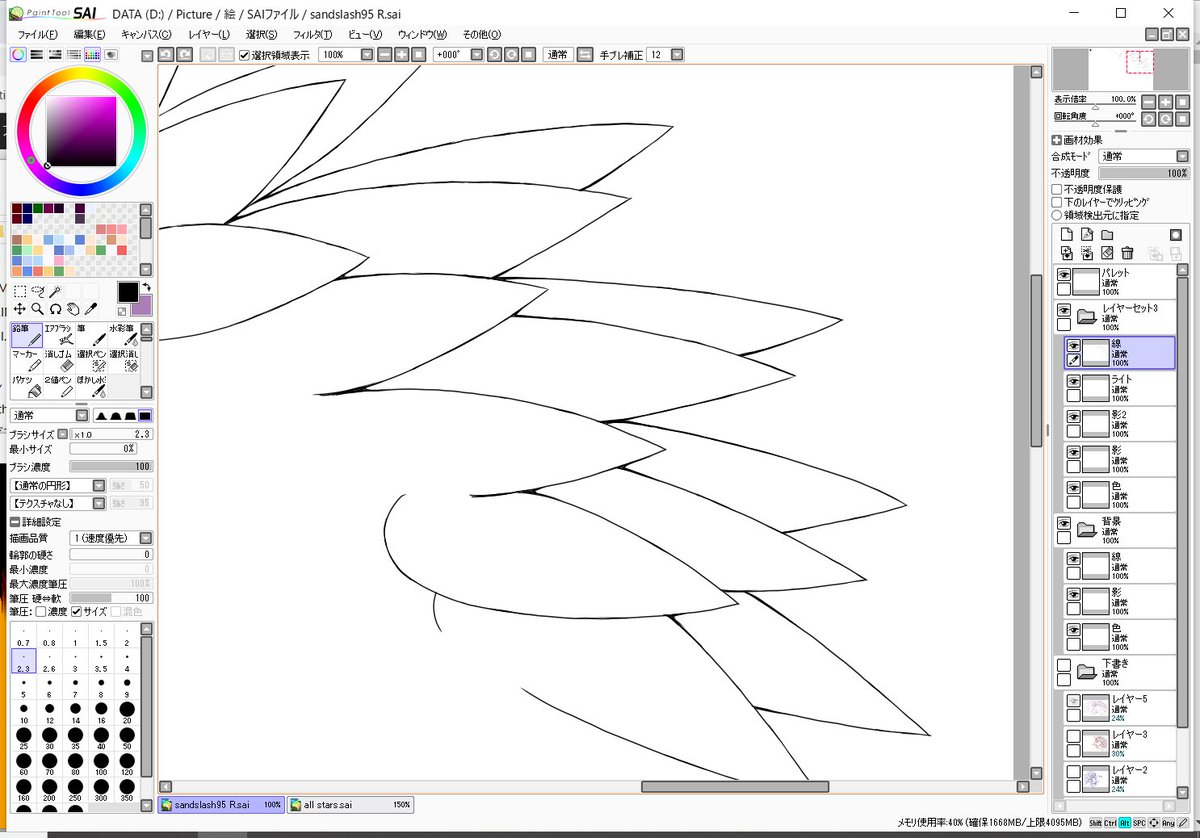
Task: Select brush size 20 preset
Action: tap(127, 714)
